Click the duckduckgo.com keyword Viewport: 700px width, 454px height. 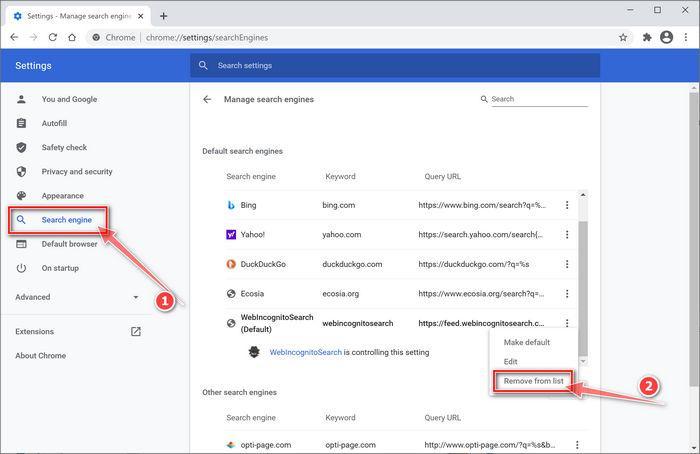[352, 264]
